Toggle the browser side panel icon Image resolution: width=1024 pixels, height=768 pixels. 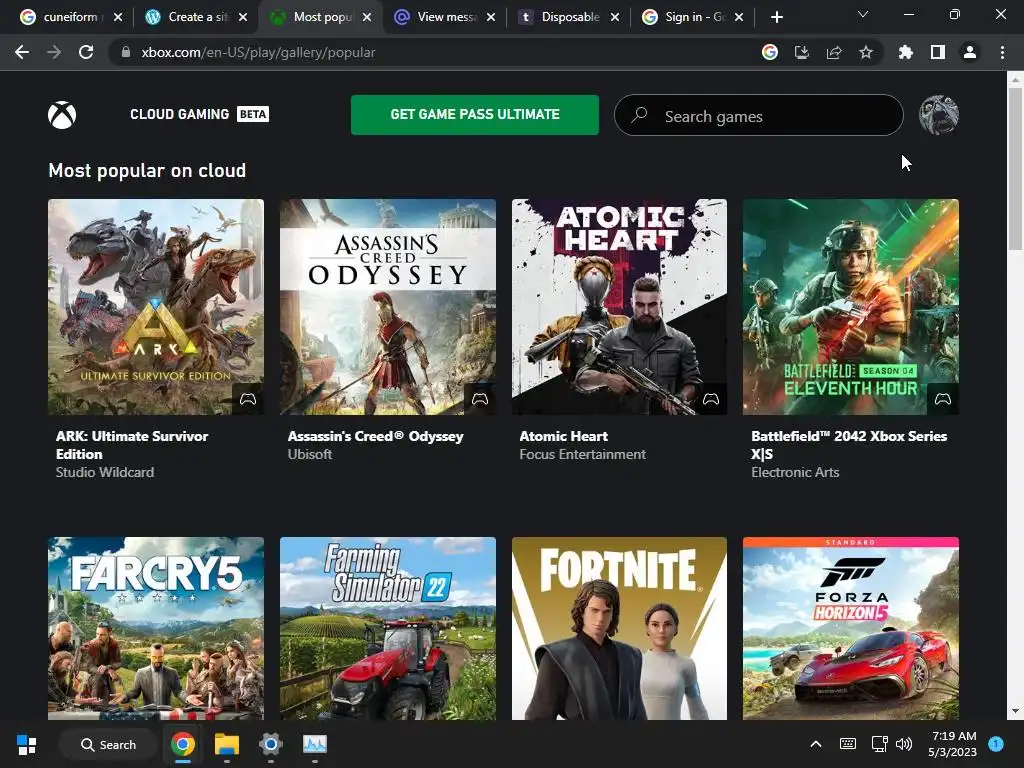tap(938, 52)
